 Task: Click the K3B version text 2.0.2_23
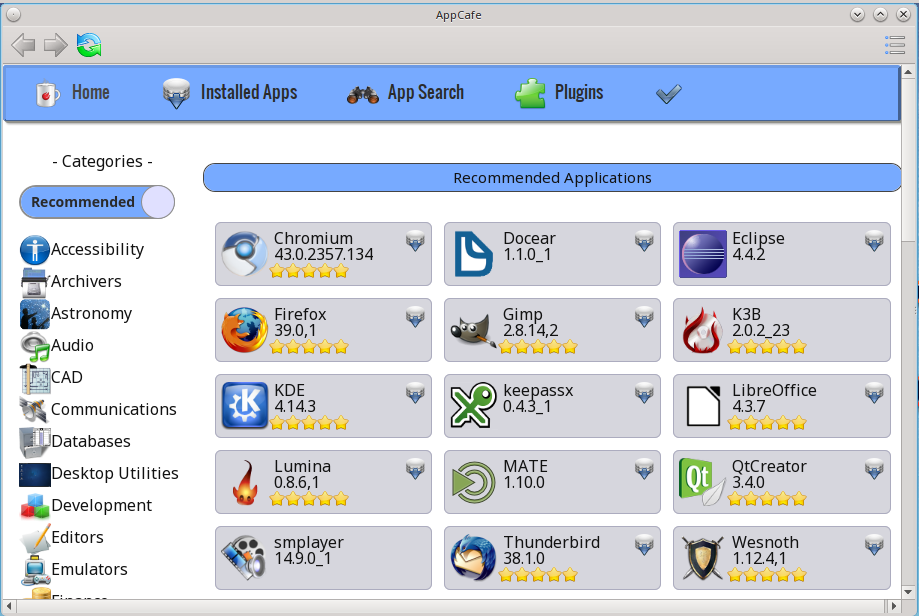[x=760, y=331]
